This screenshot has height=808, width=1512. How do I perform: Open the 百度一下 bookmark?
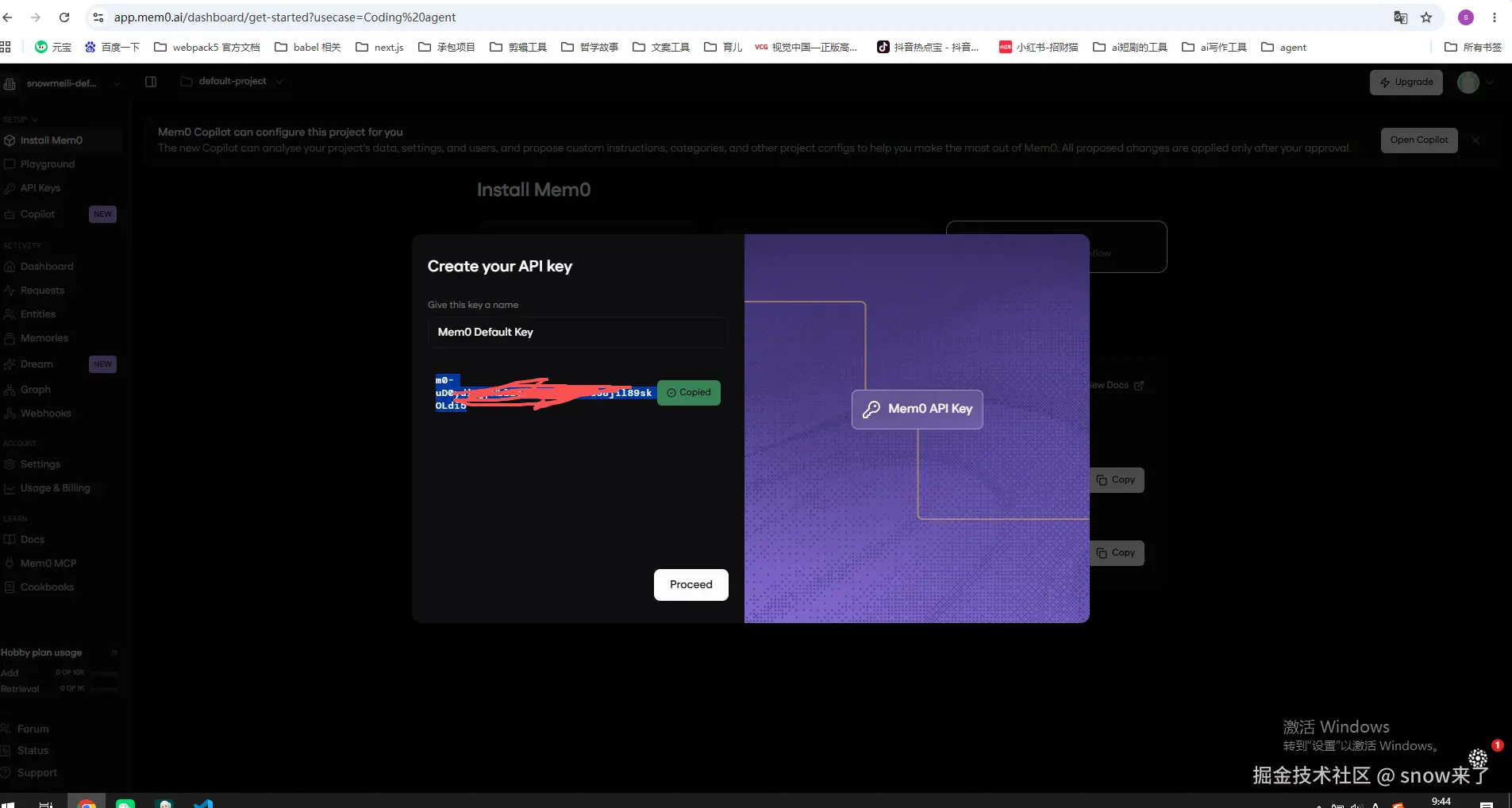(x=112, y=47)
